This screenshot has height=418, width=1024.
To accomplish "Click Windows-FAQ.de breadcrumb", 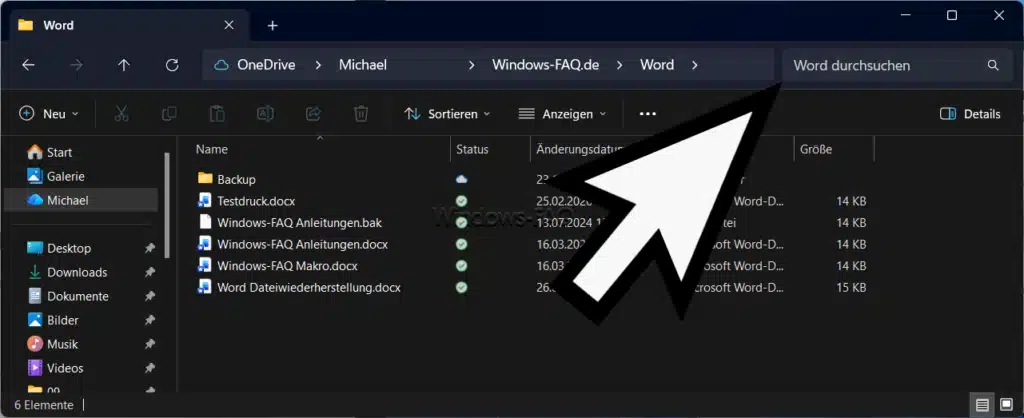I will (x=545, y=65).
